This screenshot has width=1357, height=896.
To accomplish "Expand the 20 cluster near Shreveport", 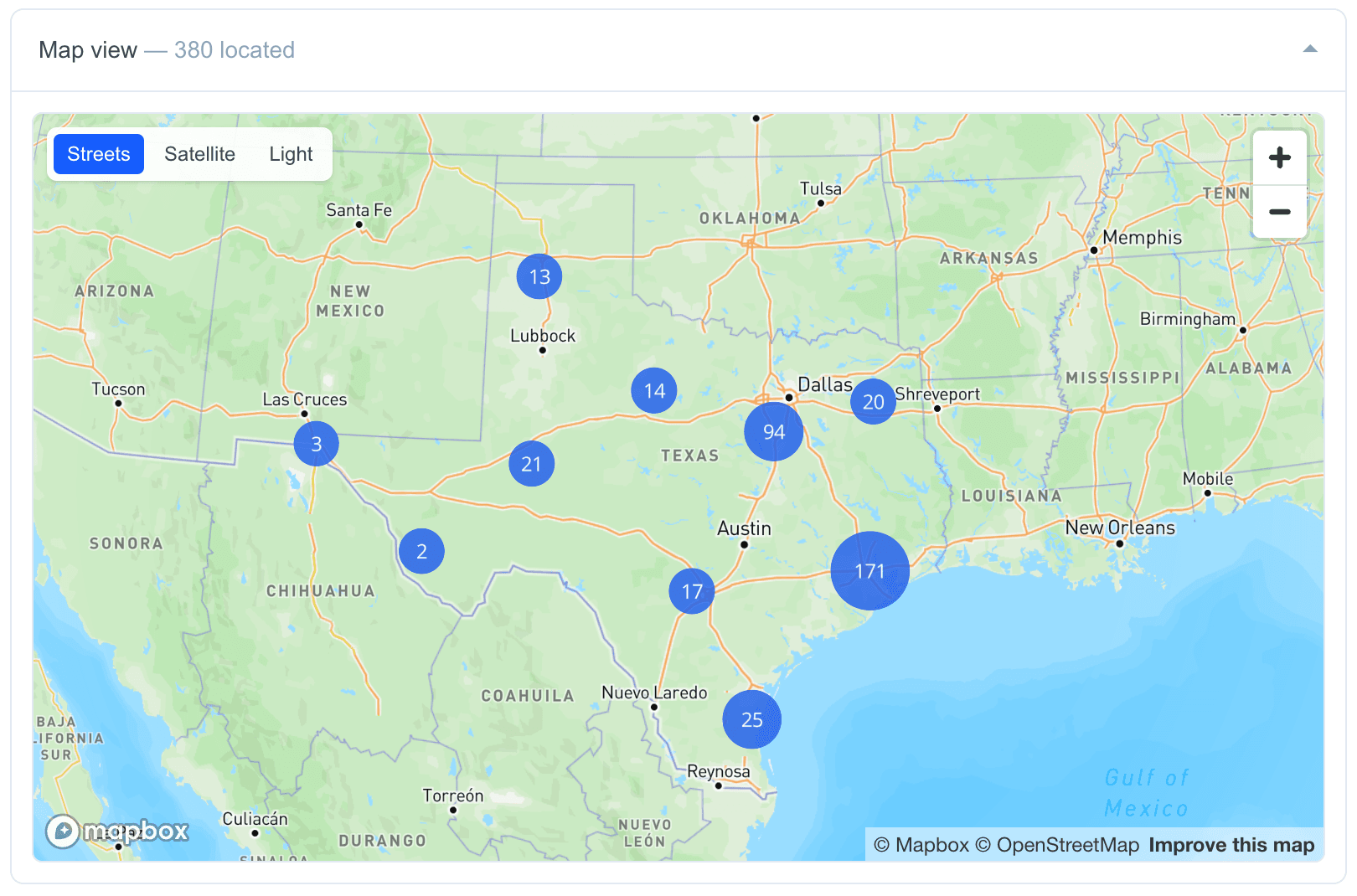I will (873, 402).
